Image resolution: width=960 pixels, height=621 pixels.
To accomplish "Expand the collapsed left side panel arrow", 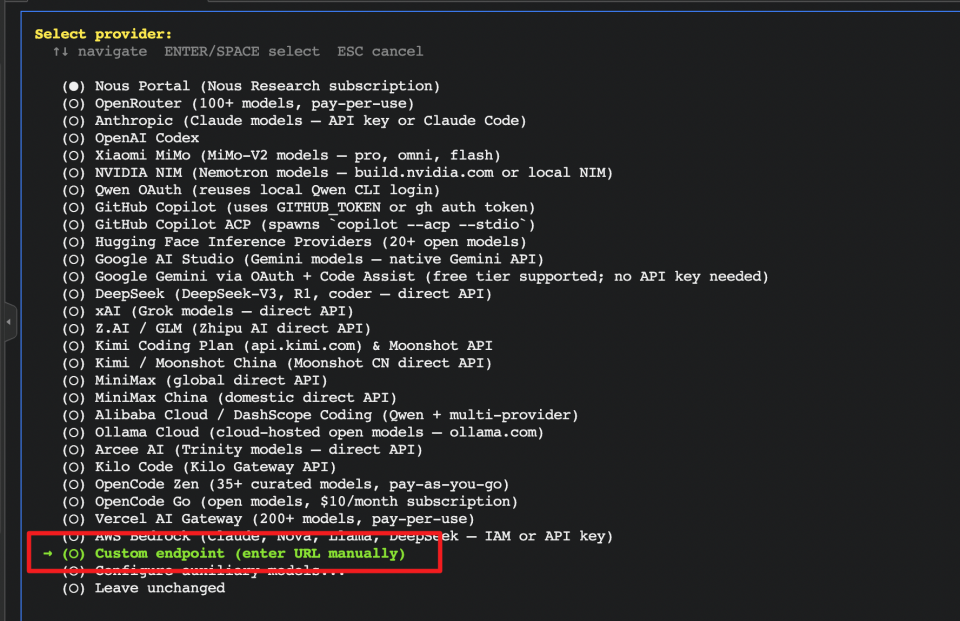I will tap(9, 322).
